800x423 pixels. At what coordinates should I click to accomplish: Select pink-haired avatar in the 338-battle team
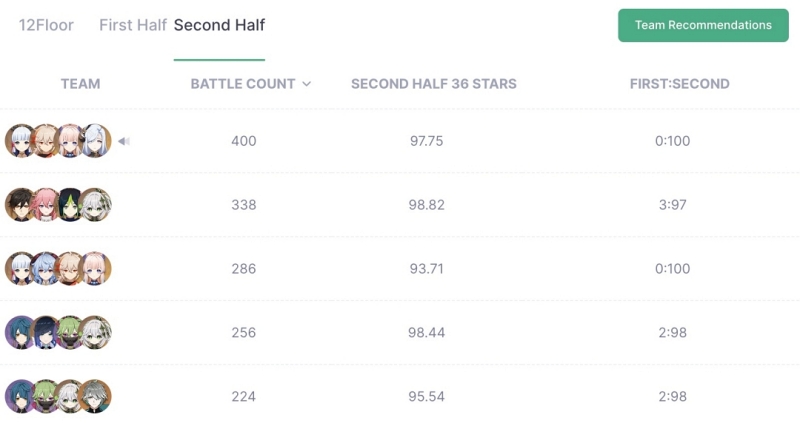(45, 205)
